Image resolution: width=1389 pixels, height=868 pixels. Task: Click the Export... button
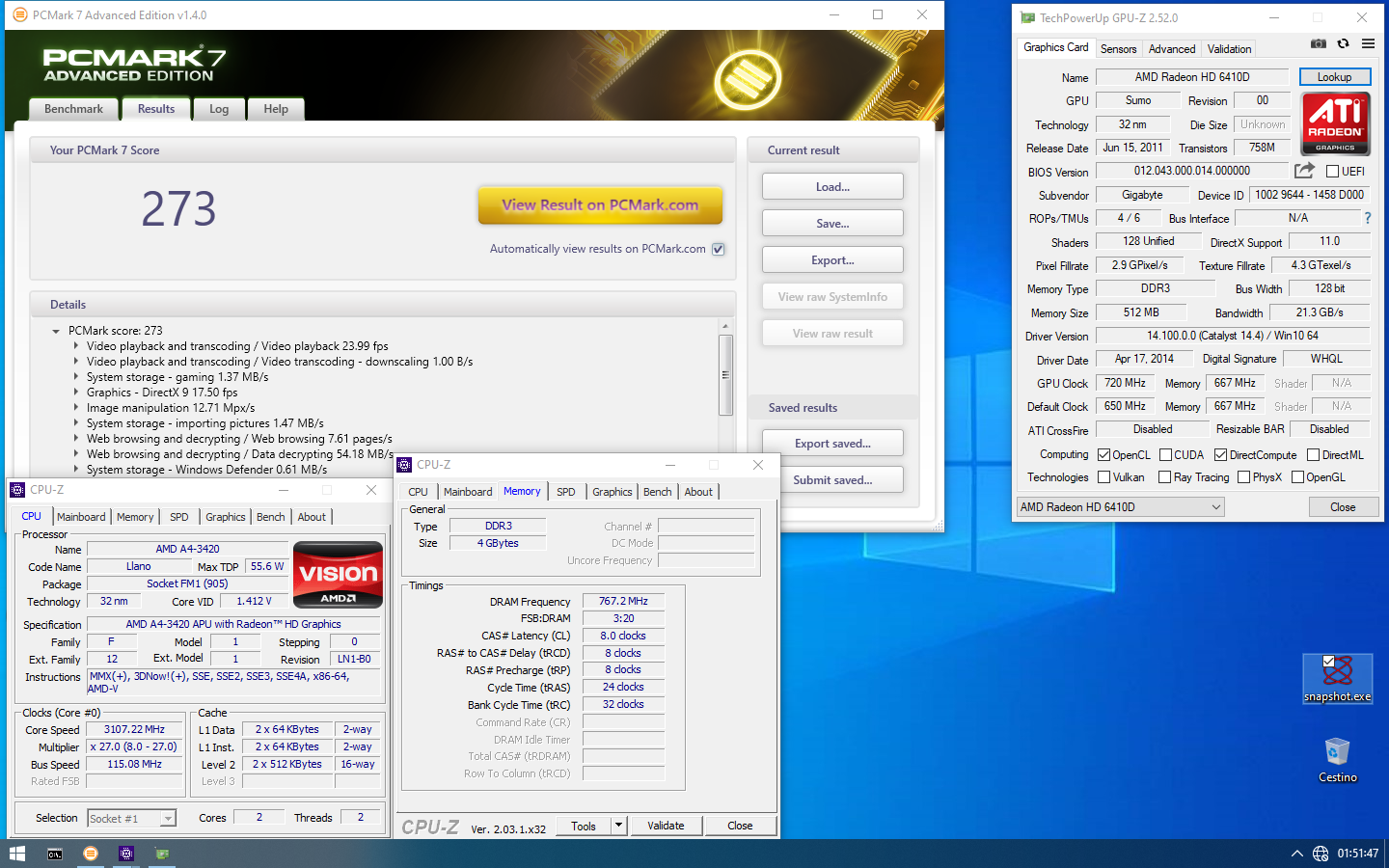tap(832, 259)
